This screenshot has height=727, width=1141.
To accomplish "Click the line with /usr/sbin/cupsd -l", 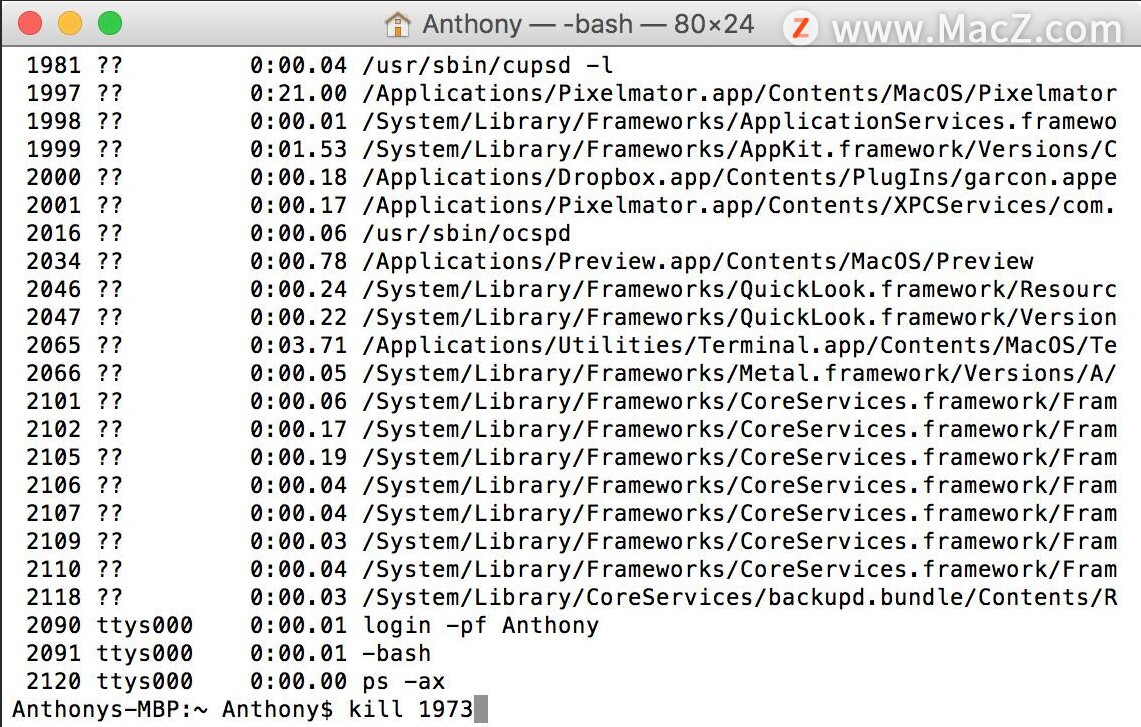I will coord(319,65).
